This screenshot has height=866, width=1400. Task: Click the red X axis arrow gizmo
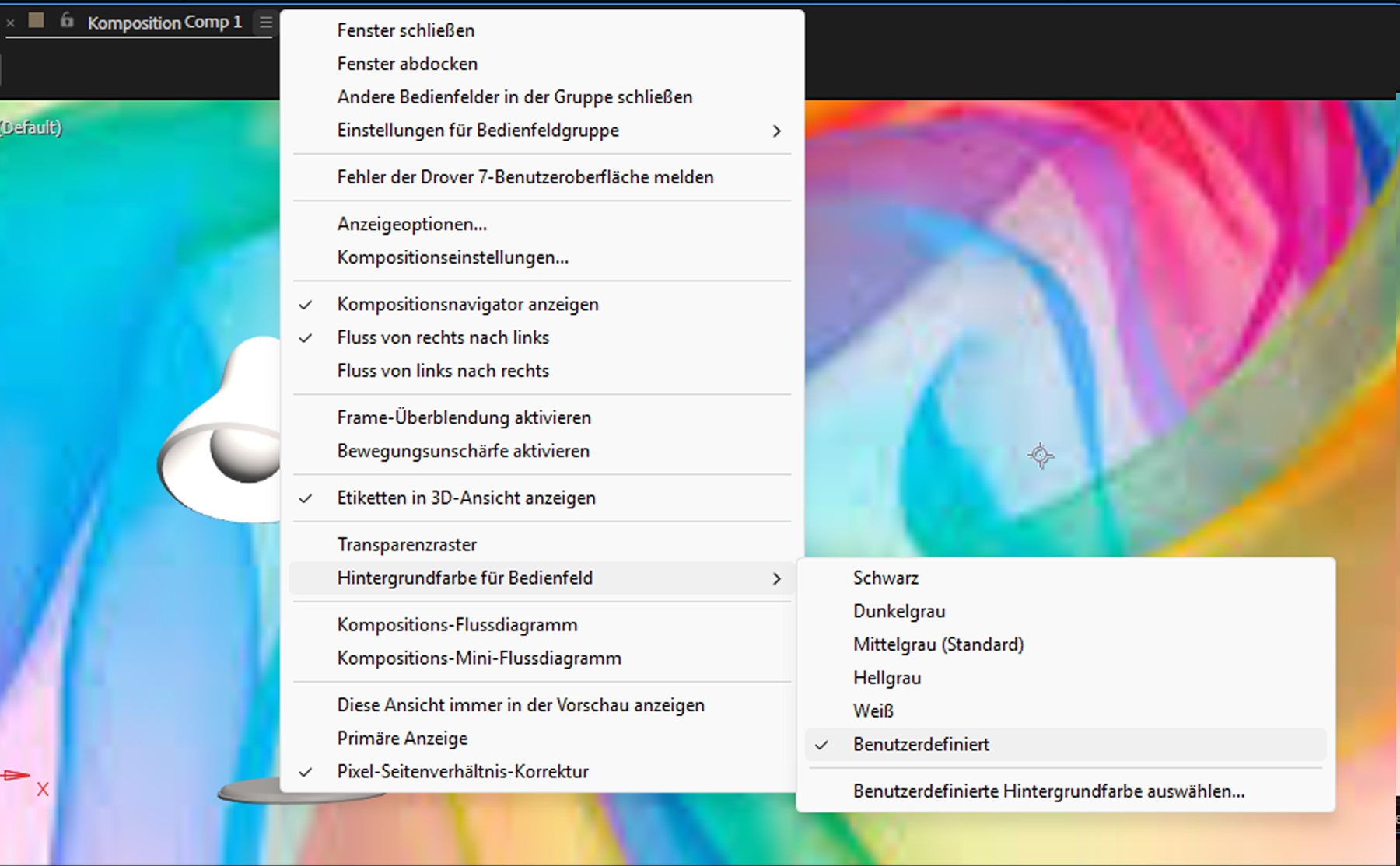[17, 775]
